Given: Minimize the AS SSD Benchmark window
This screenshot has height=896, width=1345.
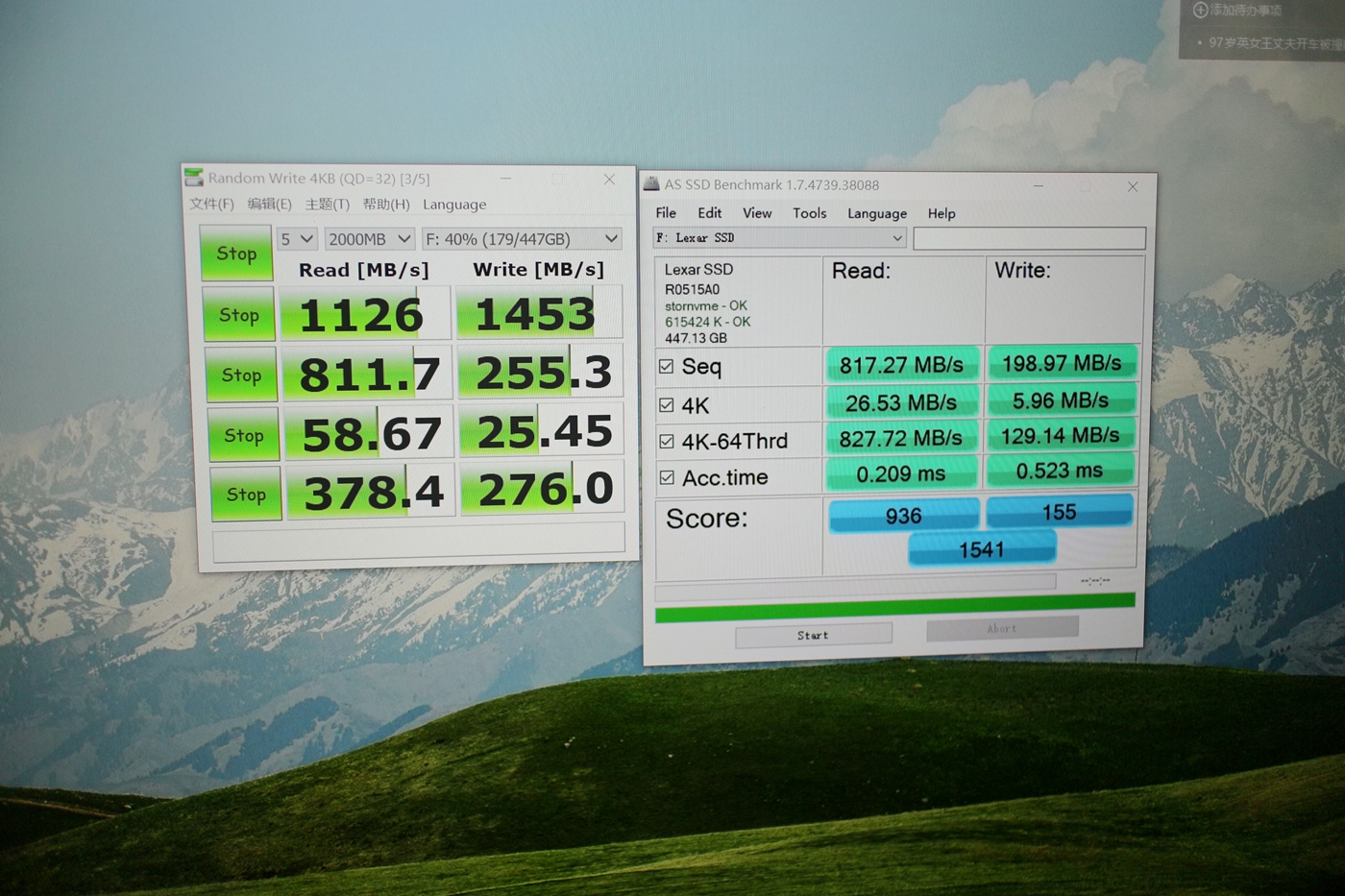Looking at the screenshot, I should click(1038, 186).
